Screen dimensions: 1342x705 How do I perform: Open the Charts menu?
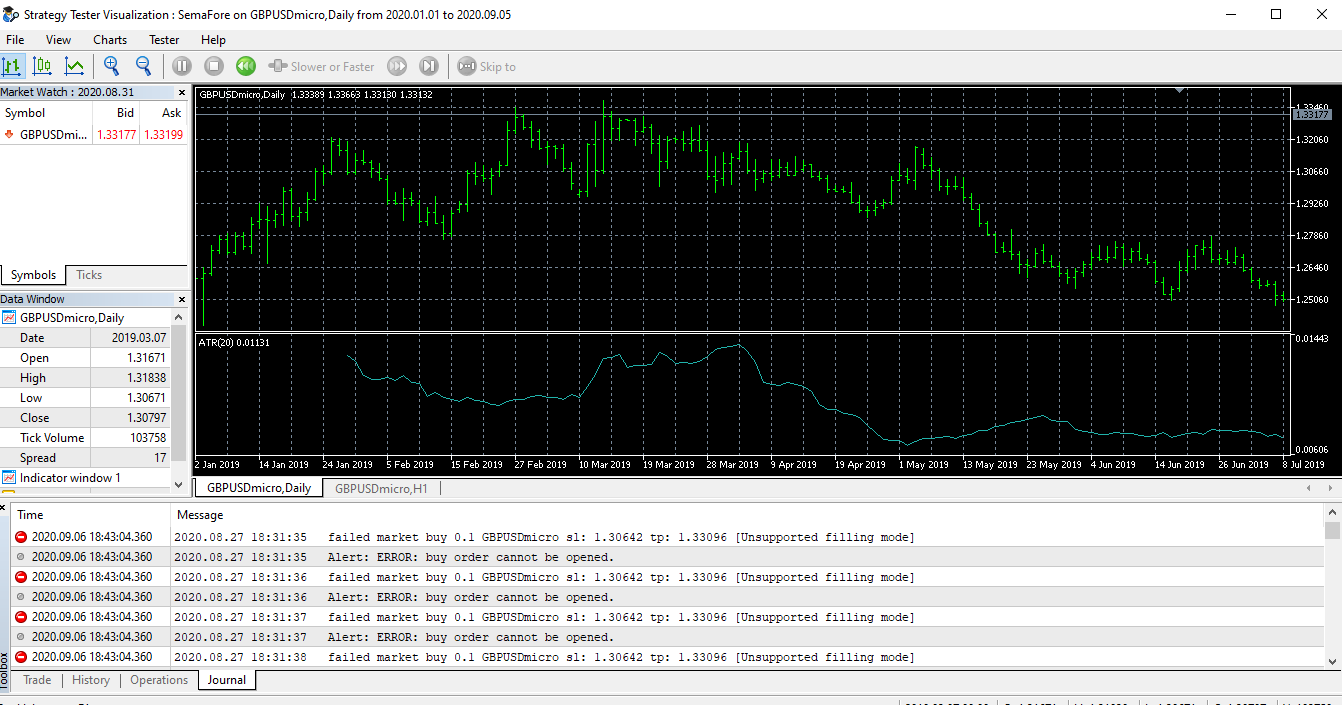(109, 40)
